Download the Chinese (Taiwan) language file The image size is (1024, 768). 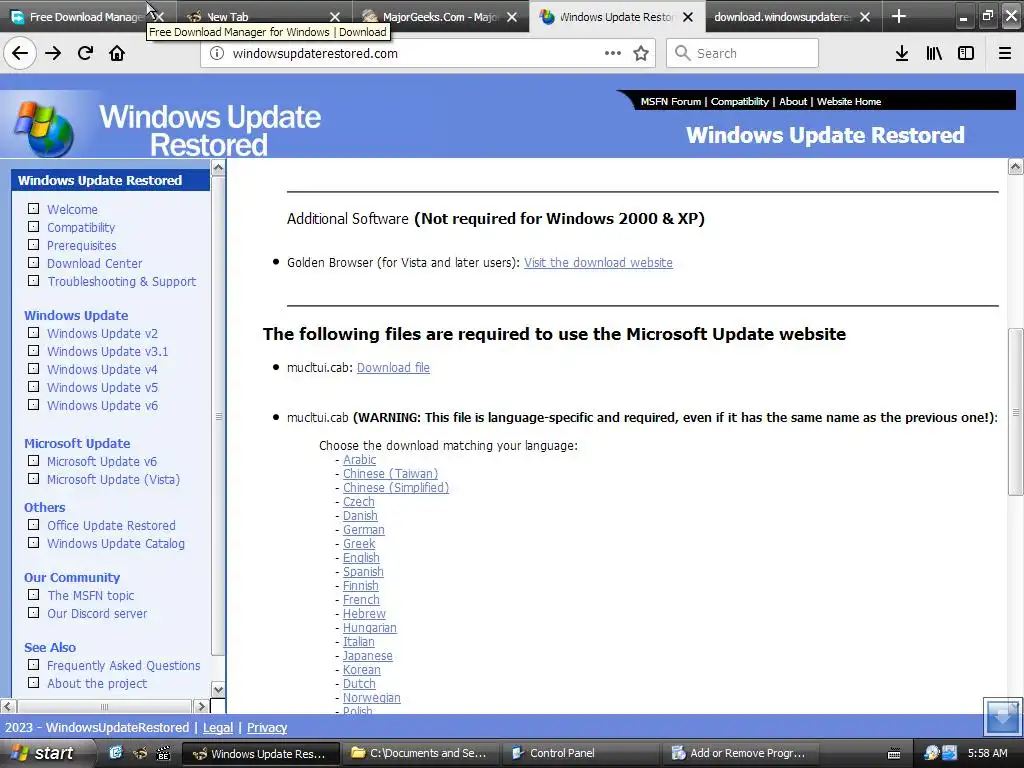coord(391,474)
